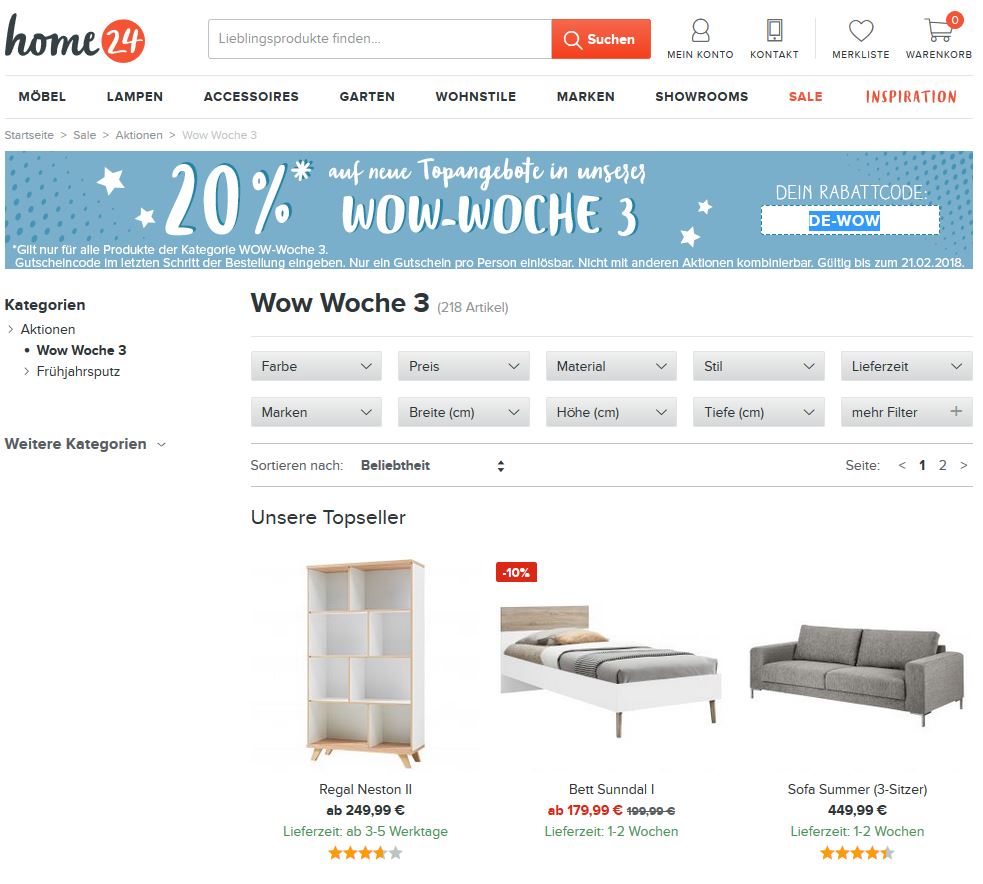
Task: Open the Warenkorb shopping cart icon
Action: [938, 29]
